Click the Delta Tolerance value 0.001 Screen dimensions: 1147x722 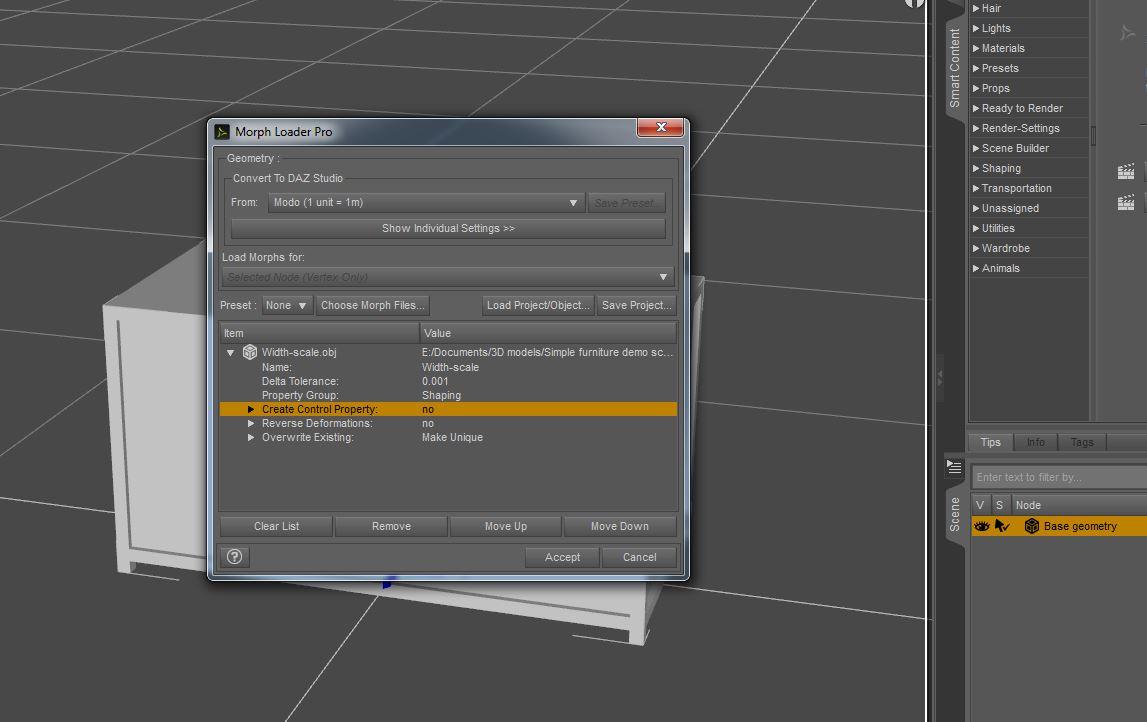tap(435, 381)
